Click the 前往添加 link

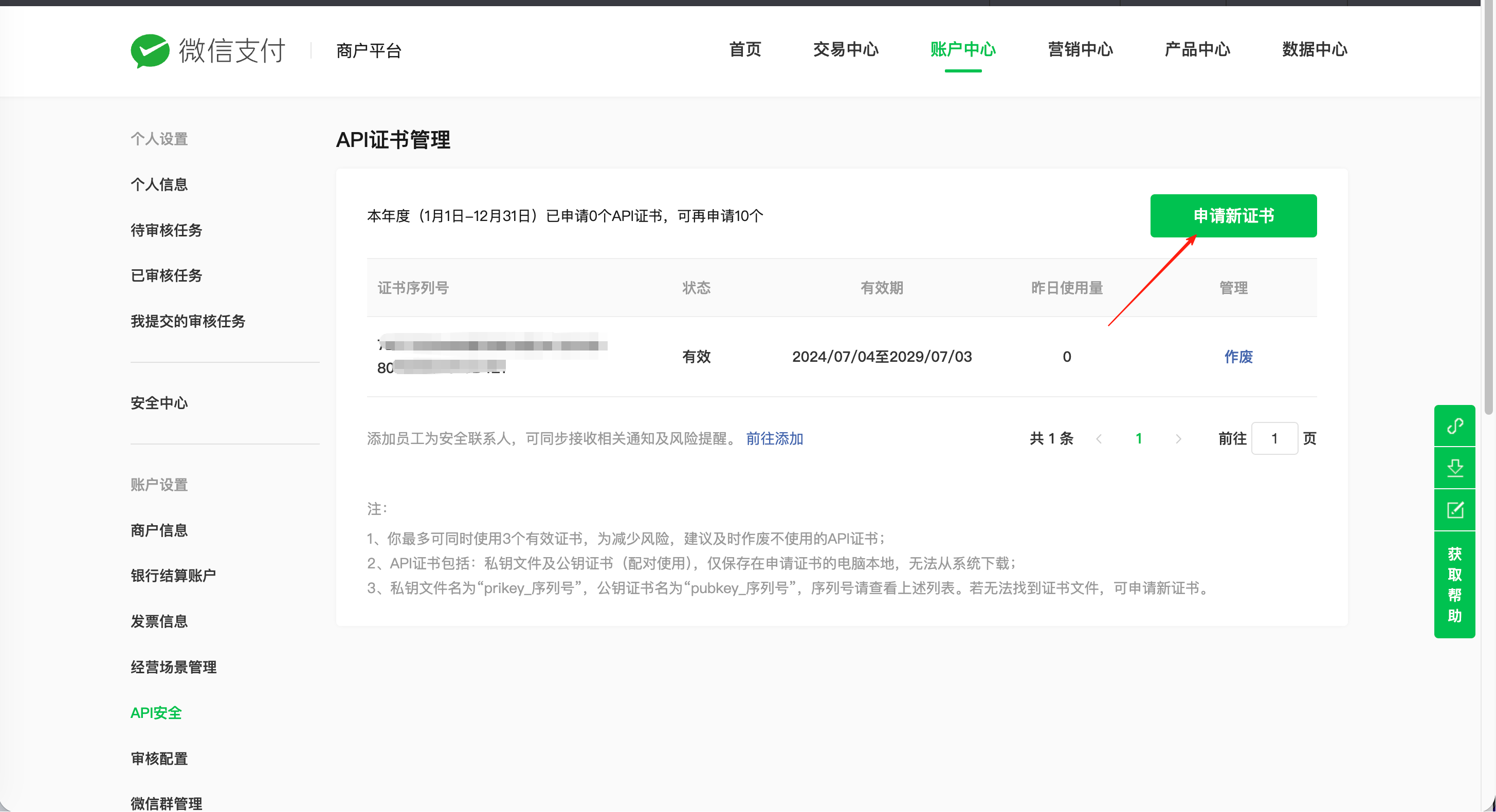(775, 439)
